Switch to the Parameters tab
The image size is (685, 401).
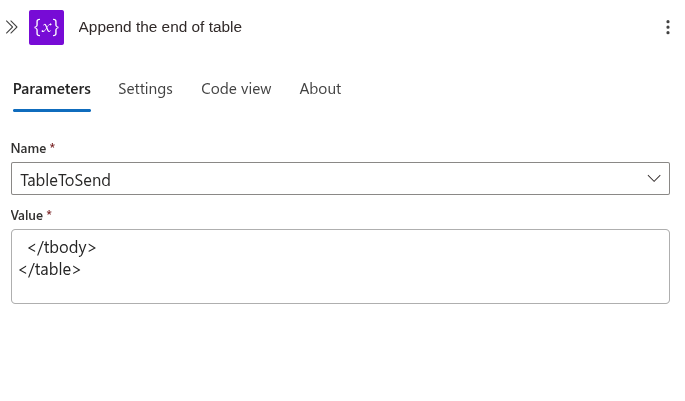[x=52, y=89]
